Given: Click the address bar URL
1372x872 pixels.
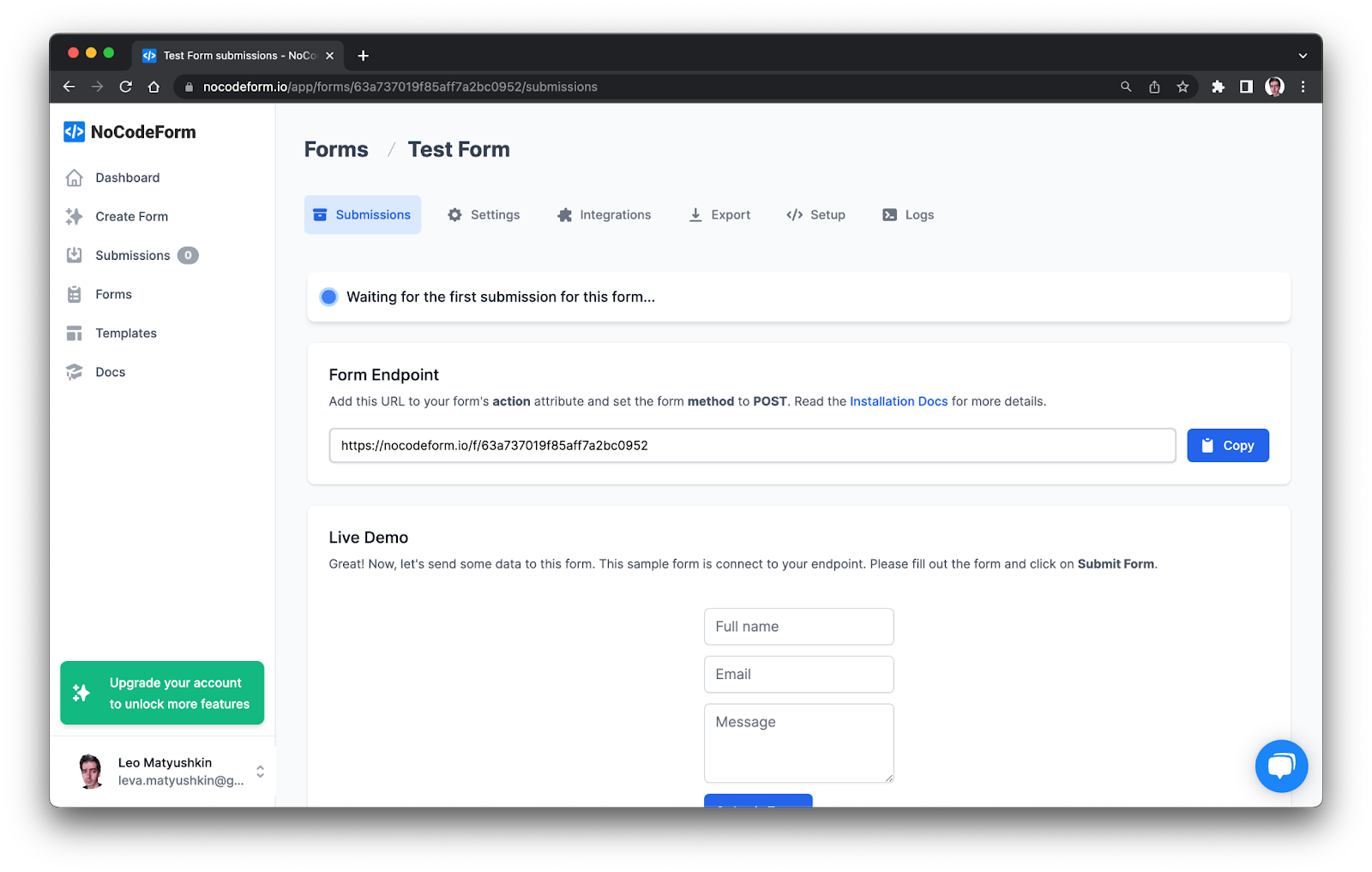Looking at the screenshot, I should (400, 87).
